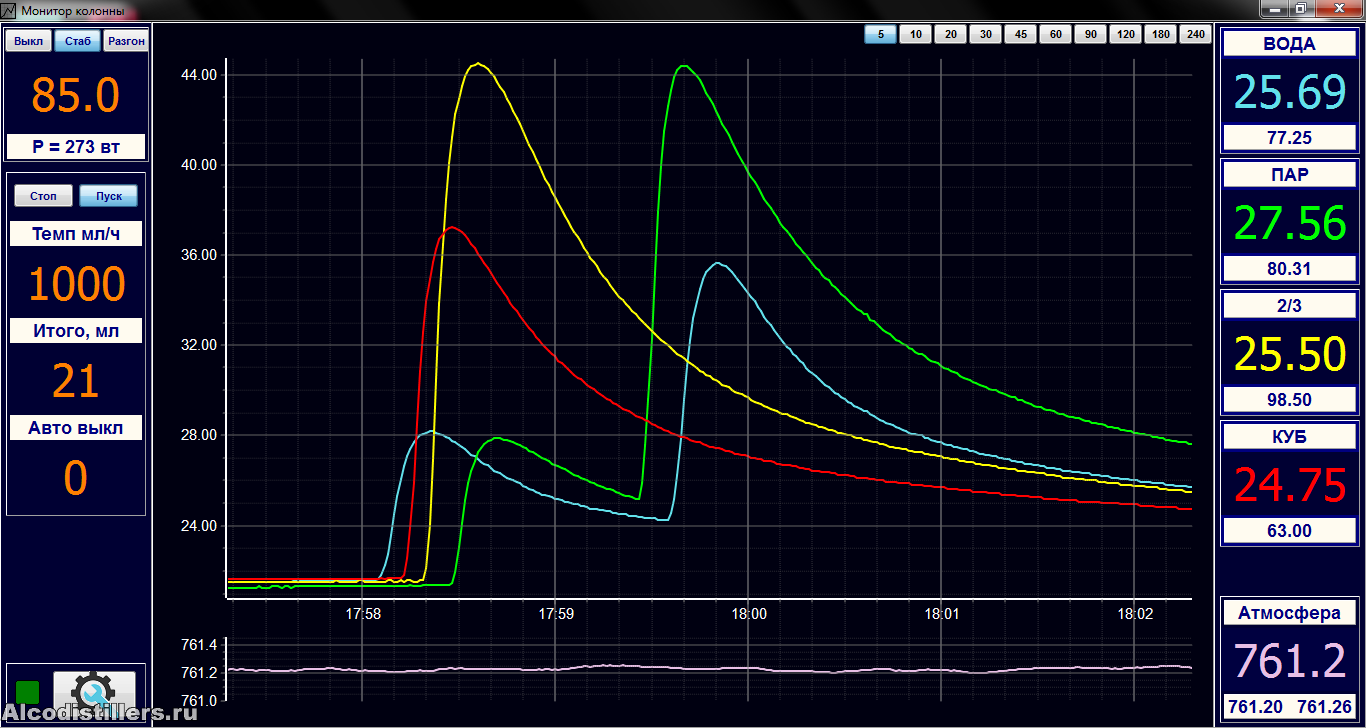Switch heater mode to Выкл
Image resolution: width=1366 pixels, height=728 pixels.
(29, 41)
